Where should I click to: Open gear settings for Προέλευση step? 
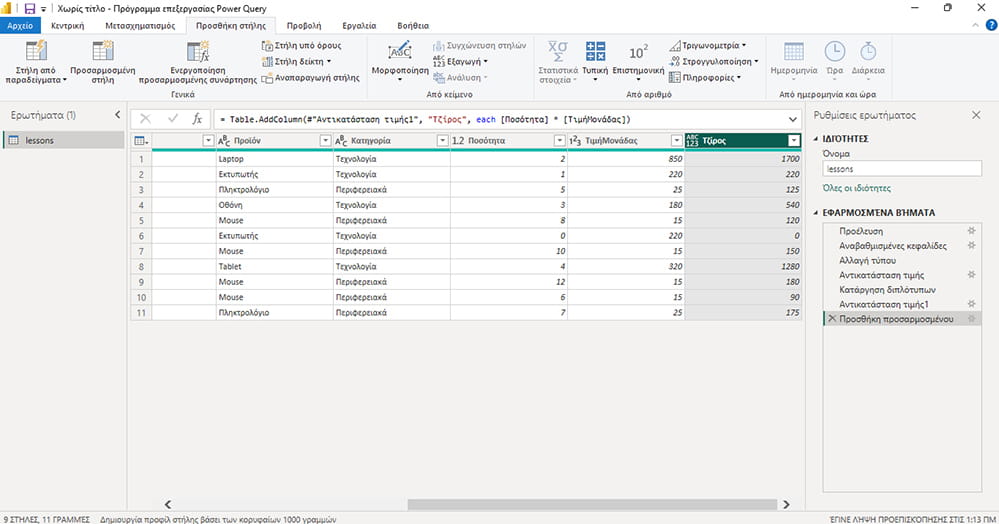point(971,231)
